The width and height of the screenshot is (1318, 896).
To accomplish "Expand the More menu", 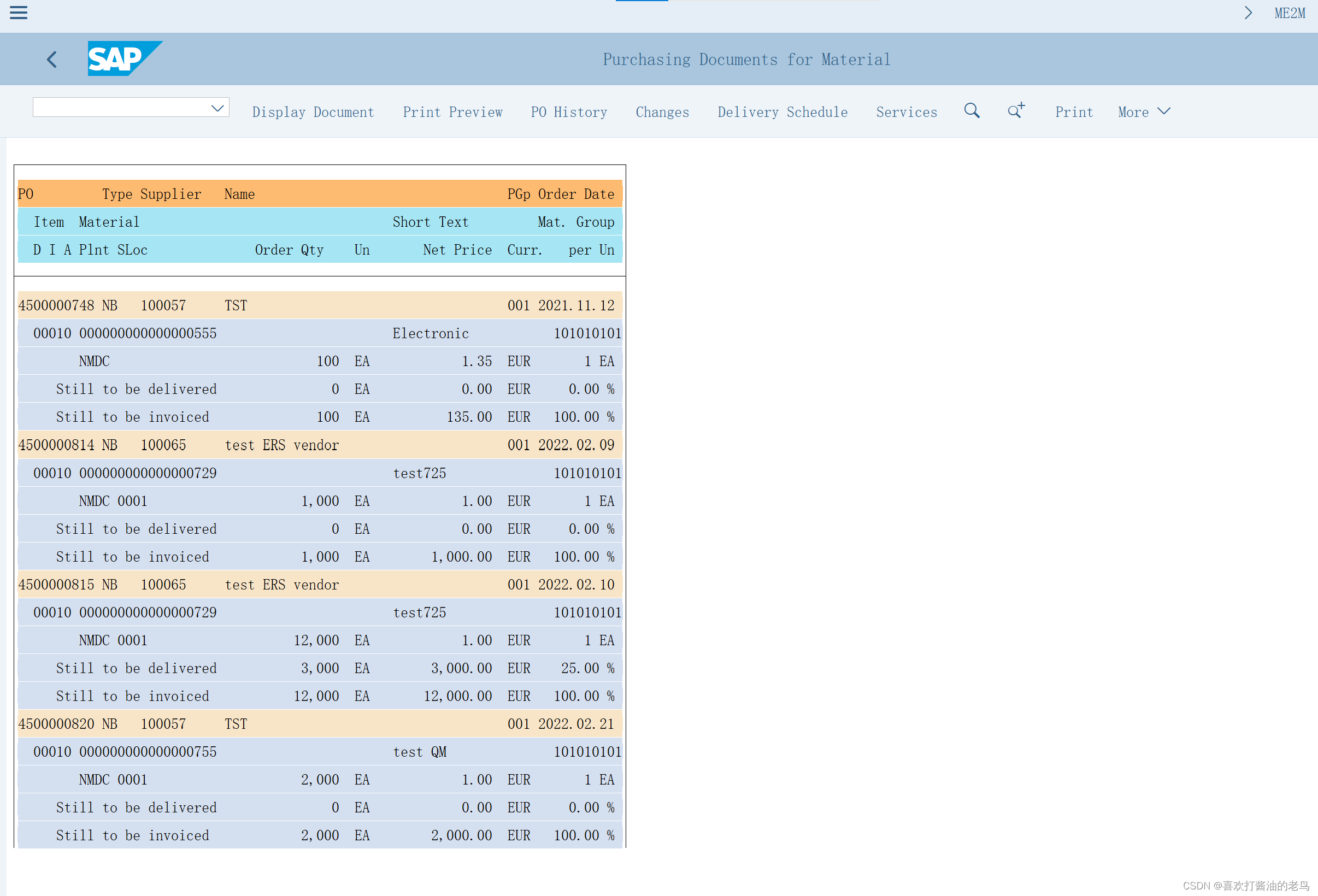I will [x=1143, y=111].
